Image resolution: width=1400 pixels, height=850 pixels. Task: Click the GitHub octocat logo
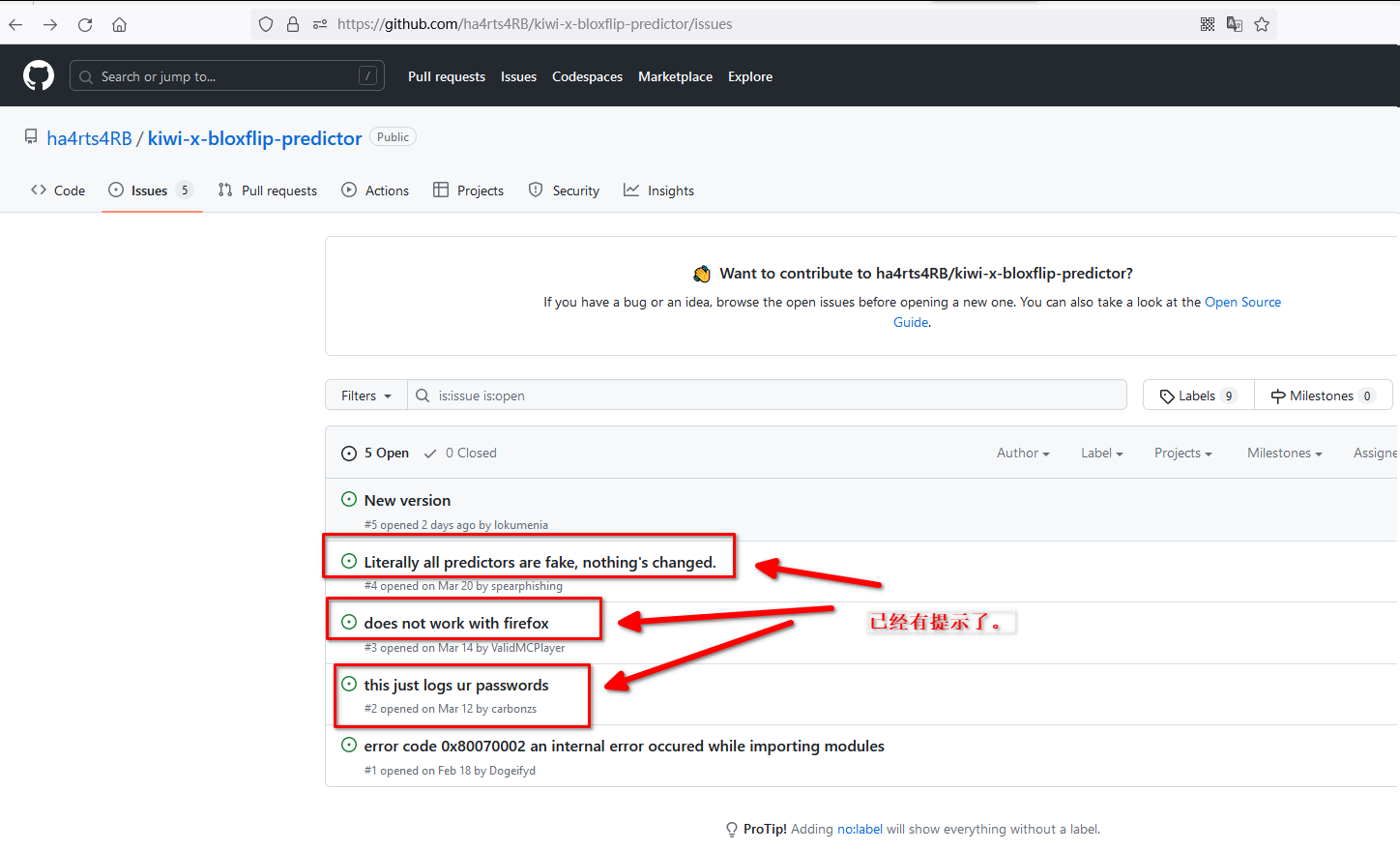pos(39,75)
